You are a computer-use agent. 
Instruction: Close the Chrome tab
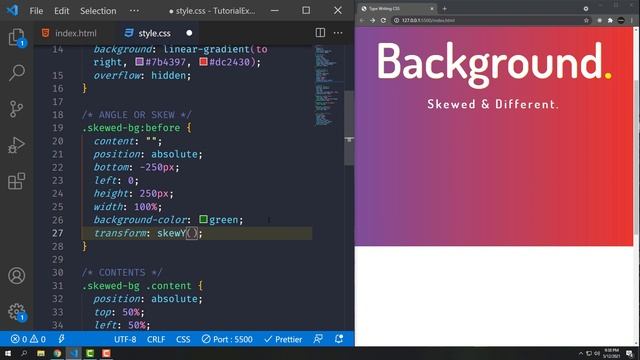432,9
